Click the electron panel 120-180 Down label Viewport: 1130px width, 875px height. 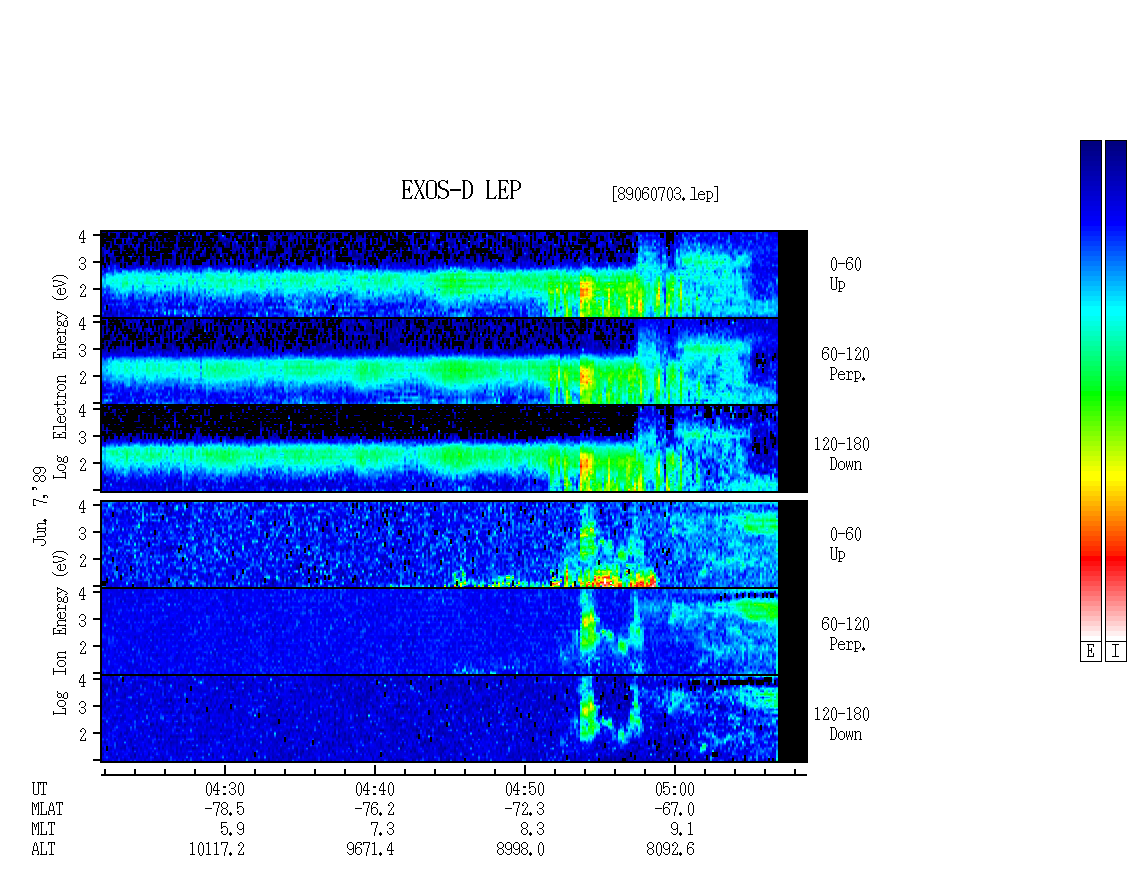pyautogui.click(x=842, y=454)
